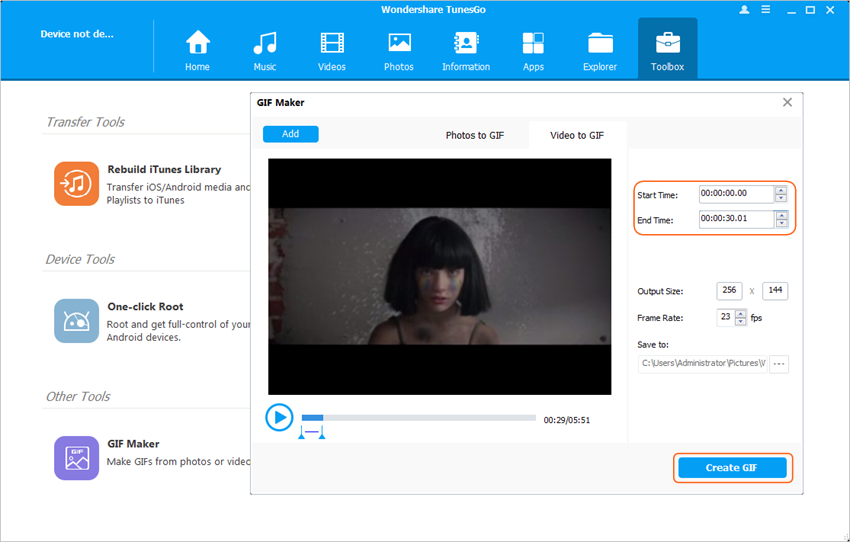
Task: Open the Videos section icon
Action: [332, 44]
